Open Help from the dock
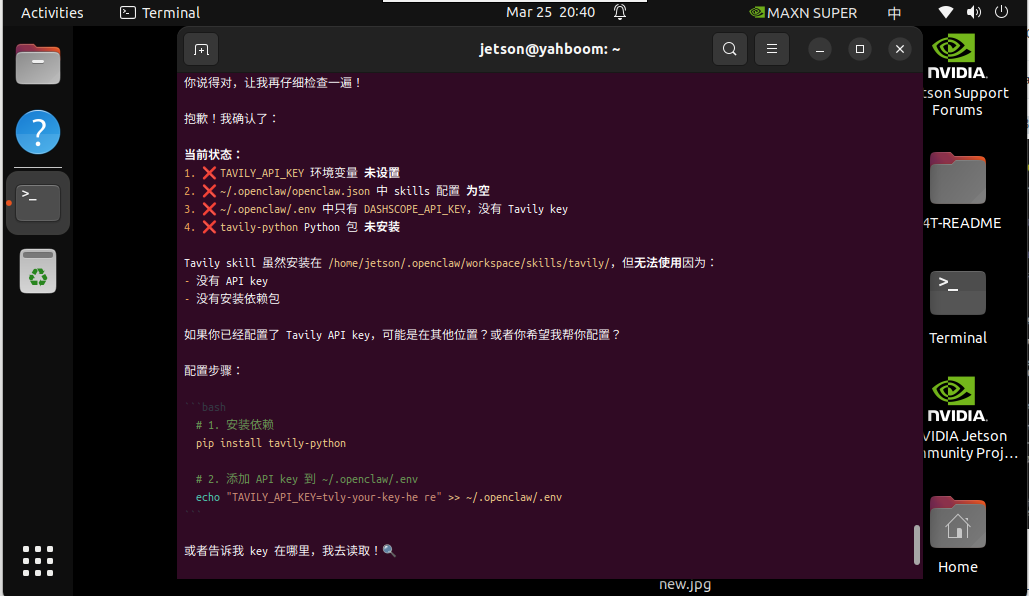Image resolution: width=1029 pixels, height=596 pixels. 38,132
